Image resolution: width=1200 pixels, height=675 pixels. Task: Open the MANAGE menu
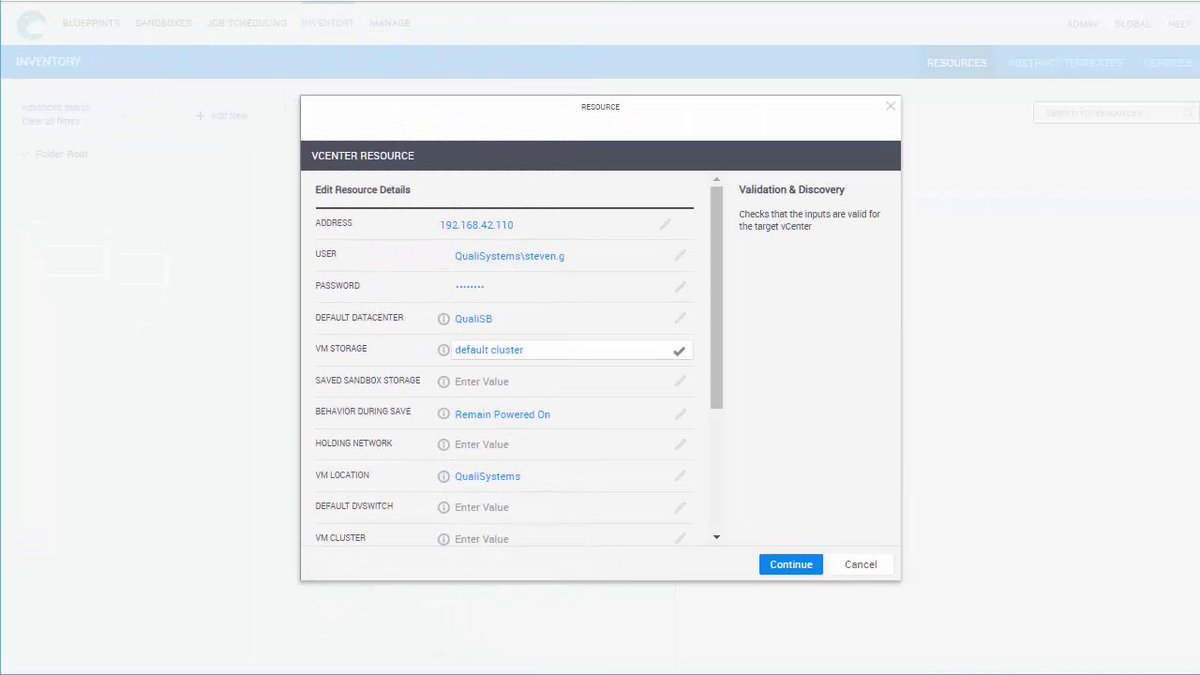pos(390,23)
